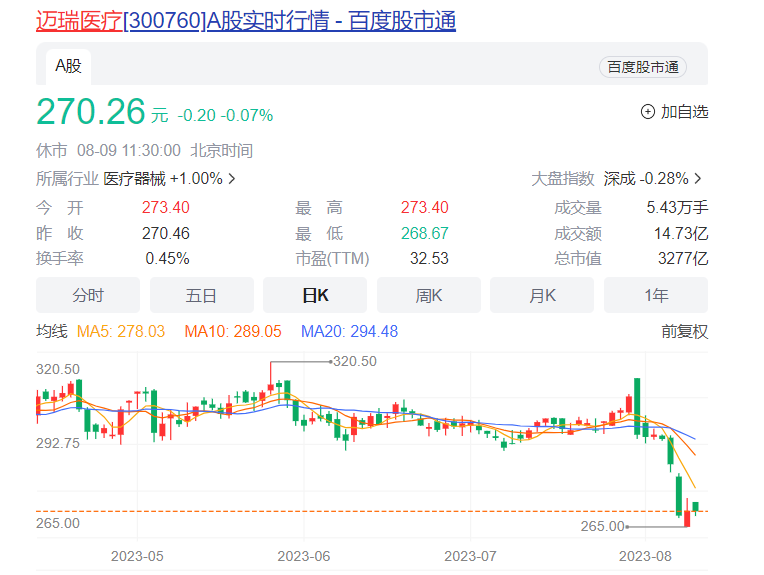The height and width of the screenshot is (575, 764).
Task: Open the 所属行业 医疗器械 +1.00% link
Action: pyautogui.click(x=135, y=179)
